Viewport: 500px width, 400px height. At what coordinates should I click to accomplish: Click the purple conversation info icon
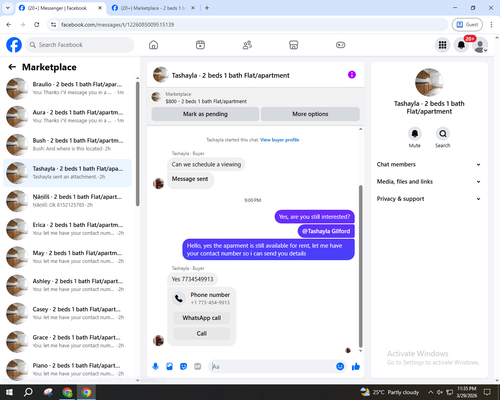tap(352, 75)
